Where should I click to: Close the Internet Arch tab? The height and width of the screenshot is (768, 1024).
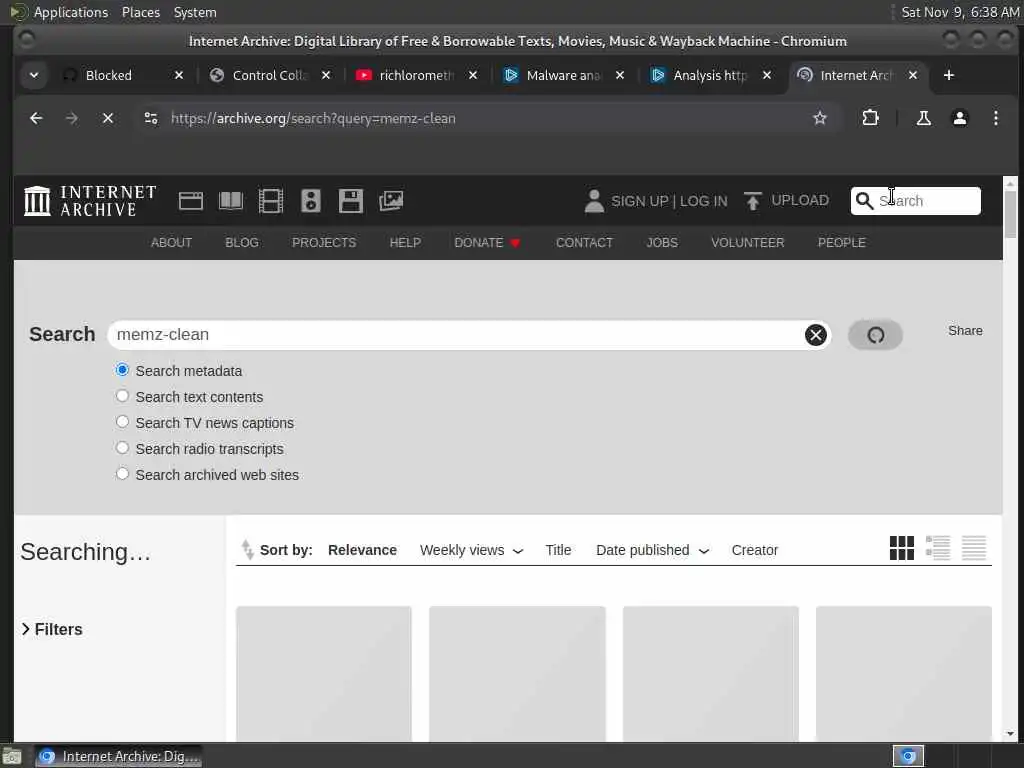(913, 75)
